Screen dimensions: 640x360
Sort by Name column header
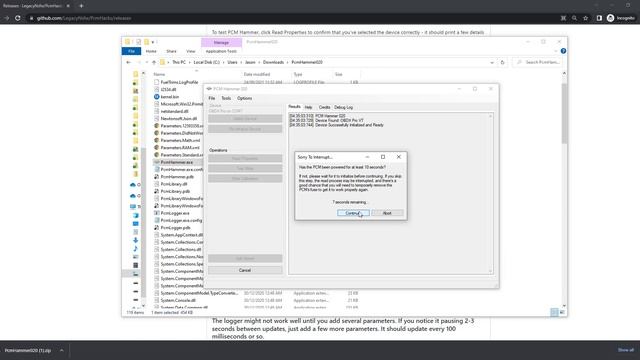tap(159, 75)
